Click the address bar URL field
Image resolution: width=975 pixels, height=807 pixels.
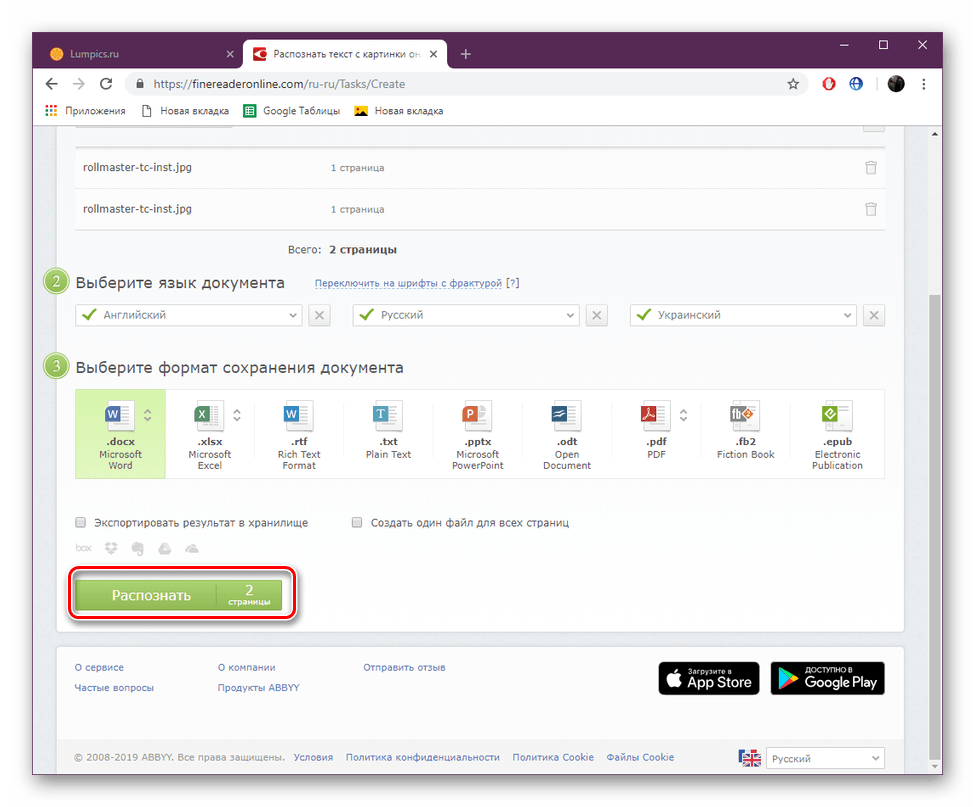(466, 84)
